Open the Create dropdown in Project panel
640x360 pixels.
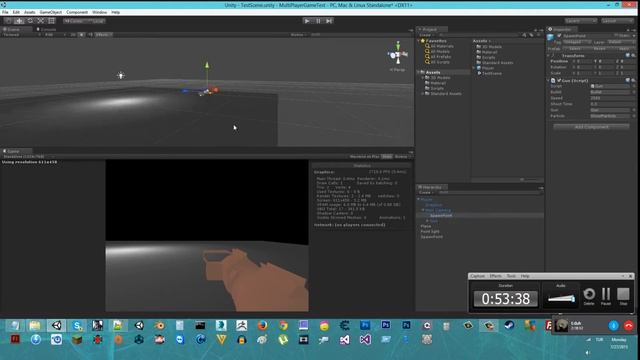[426, 35]
